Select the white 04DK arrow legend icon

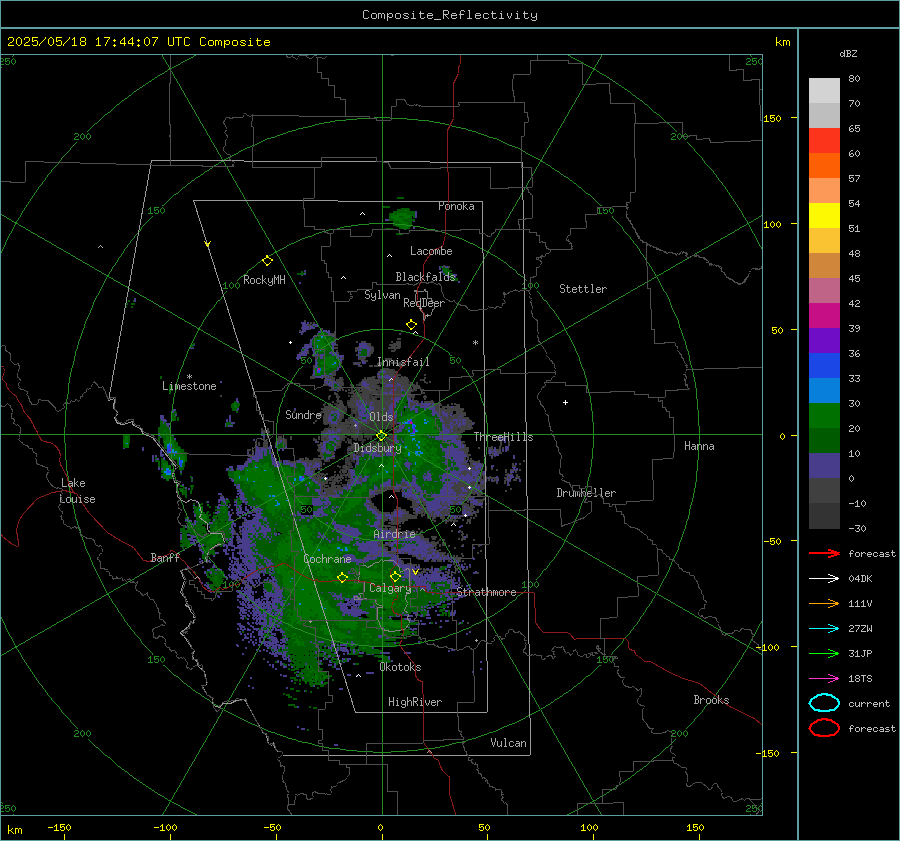coord(824,579)
